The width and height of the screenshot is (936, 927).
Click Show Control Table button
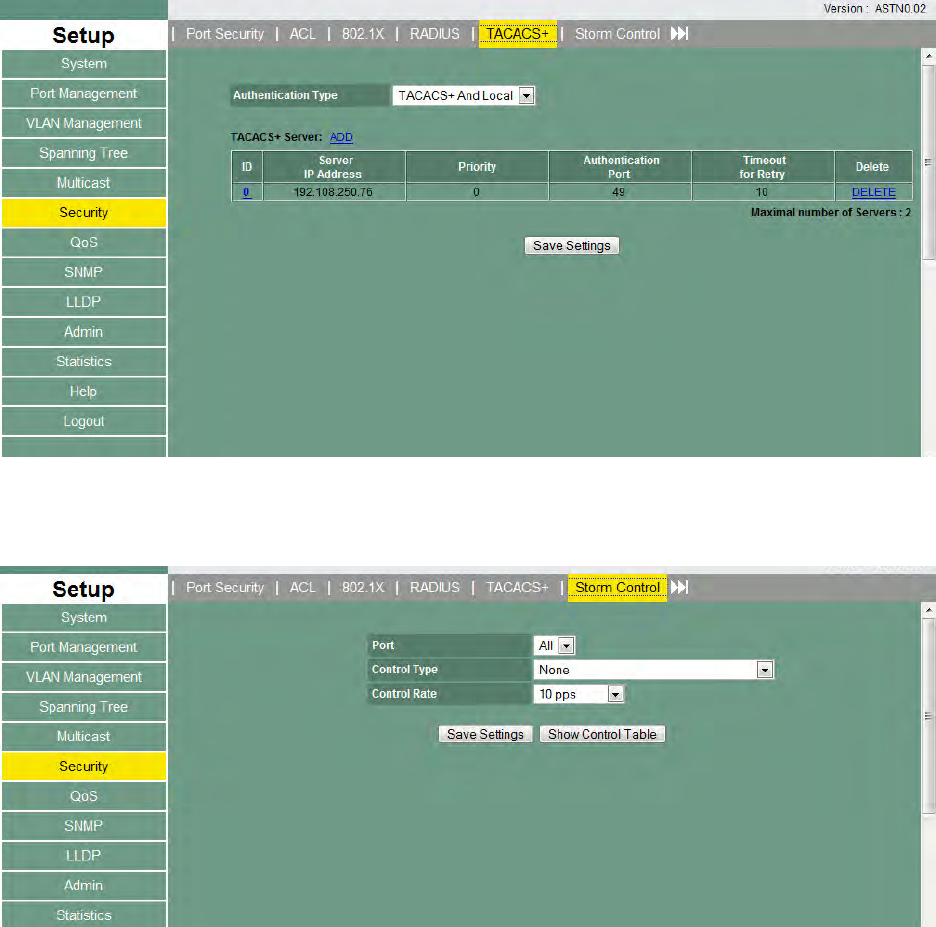tap(602, 734)
